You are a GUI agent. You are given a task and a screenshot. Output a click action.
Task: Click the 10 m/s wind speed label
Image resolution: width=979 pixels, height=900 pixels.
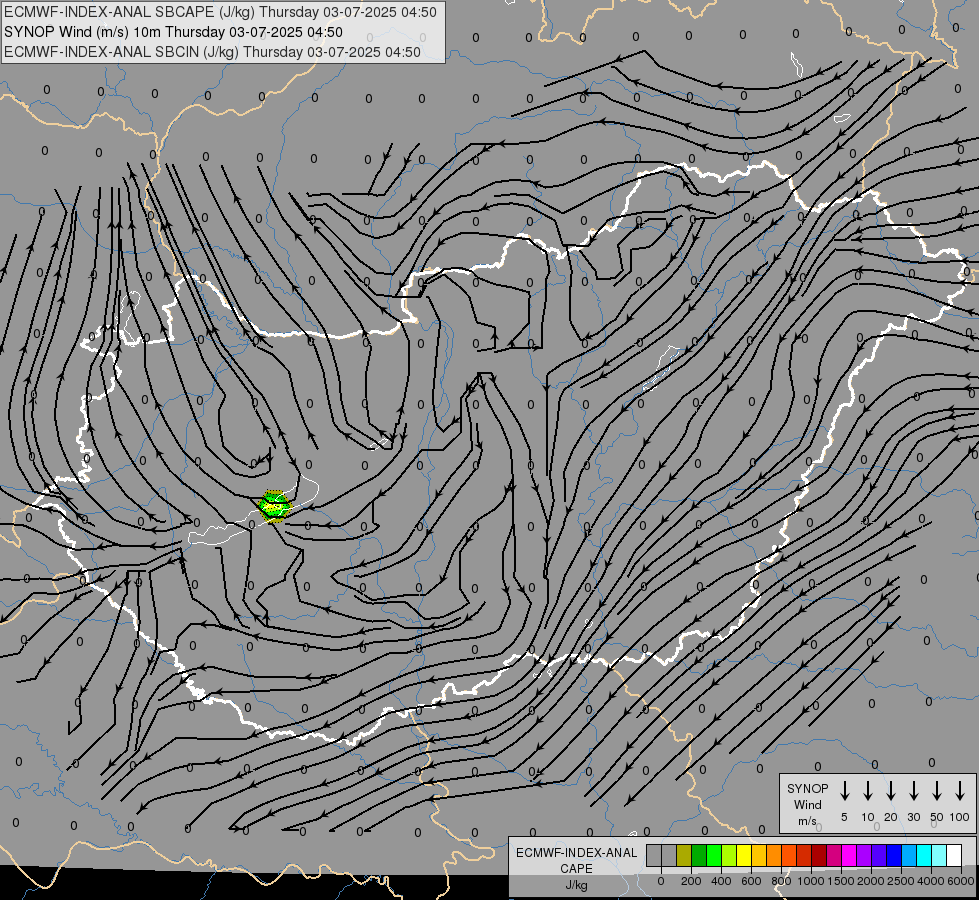click(x=868, y=817)
